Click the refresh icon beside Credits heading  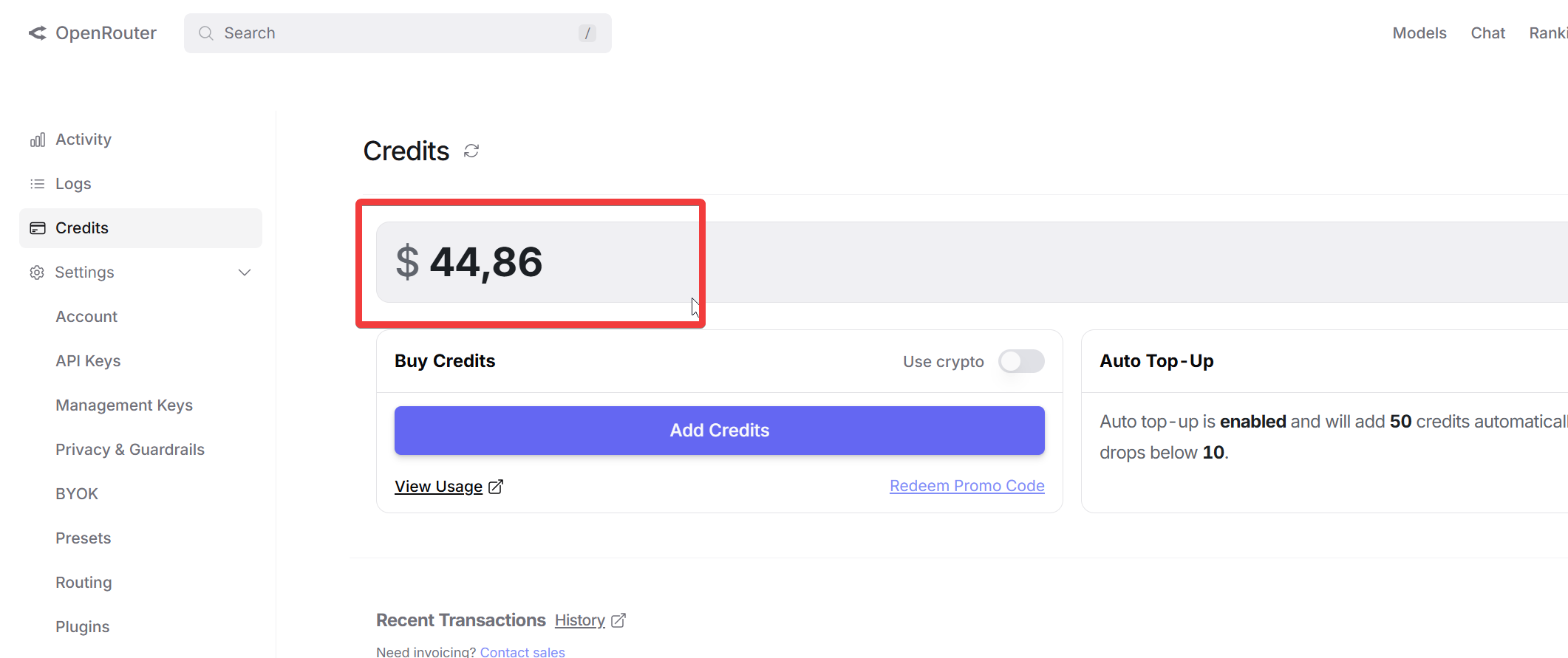(471, 151)
